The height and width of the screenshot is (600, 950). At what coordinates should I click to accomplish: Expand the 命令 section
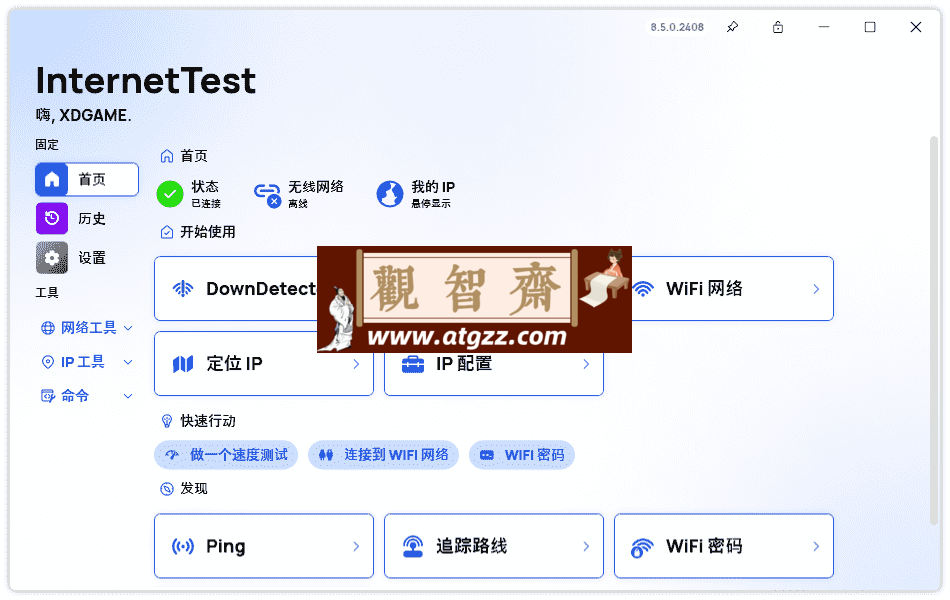tap(87, 396)
